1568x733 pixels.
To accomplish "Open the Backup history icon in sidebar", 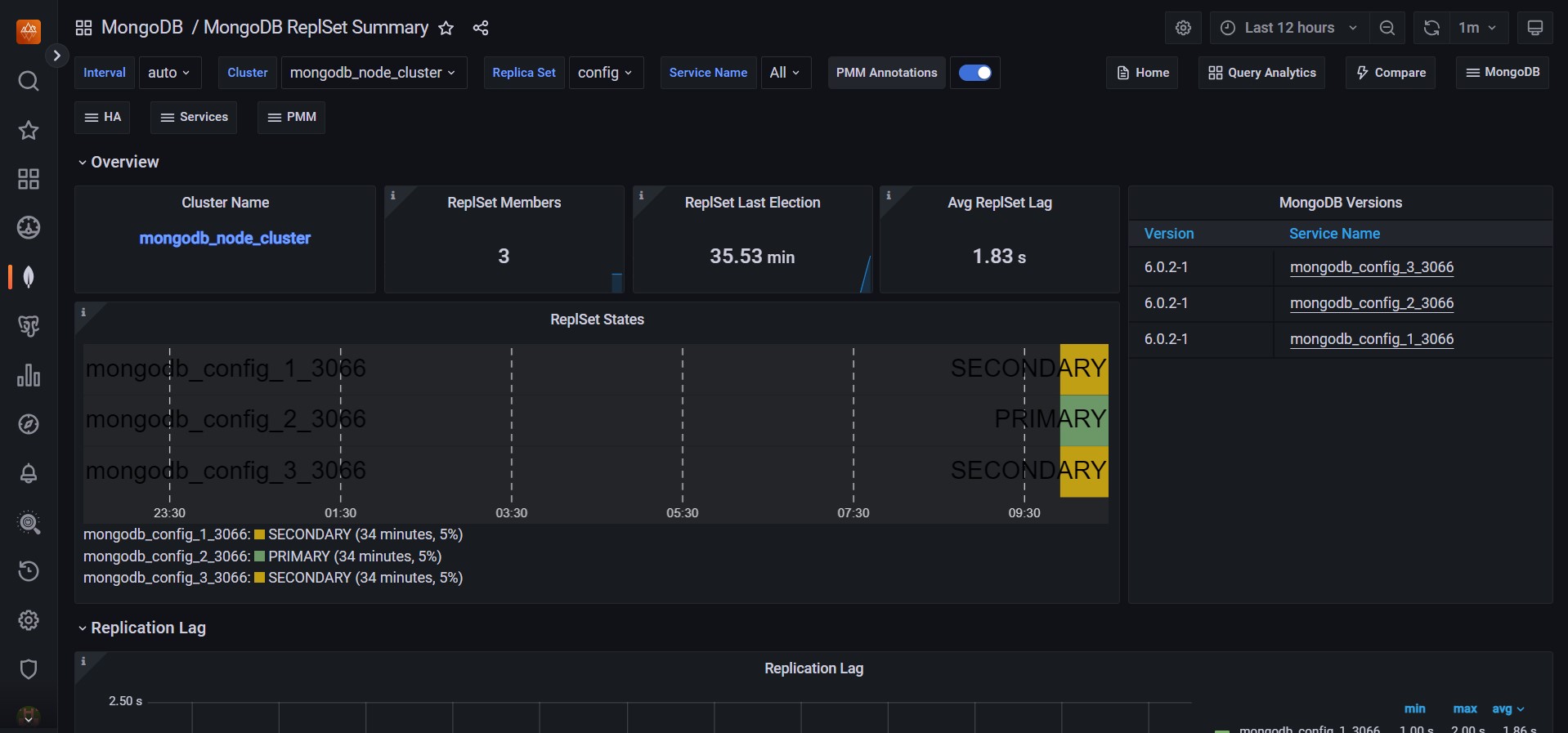I will [x=29, y=571].
